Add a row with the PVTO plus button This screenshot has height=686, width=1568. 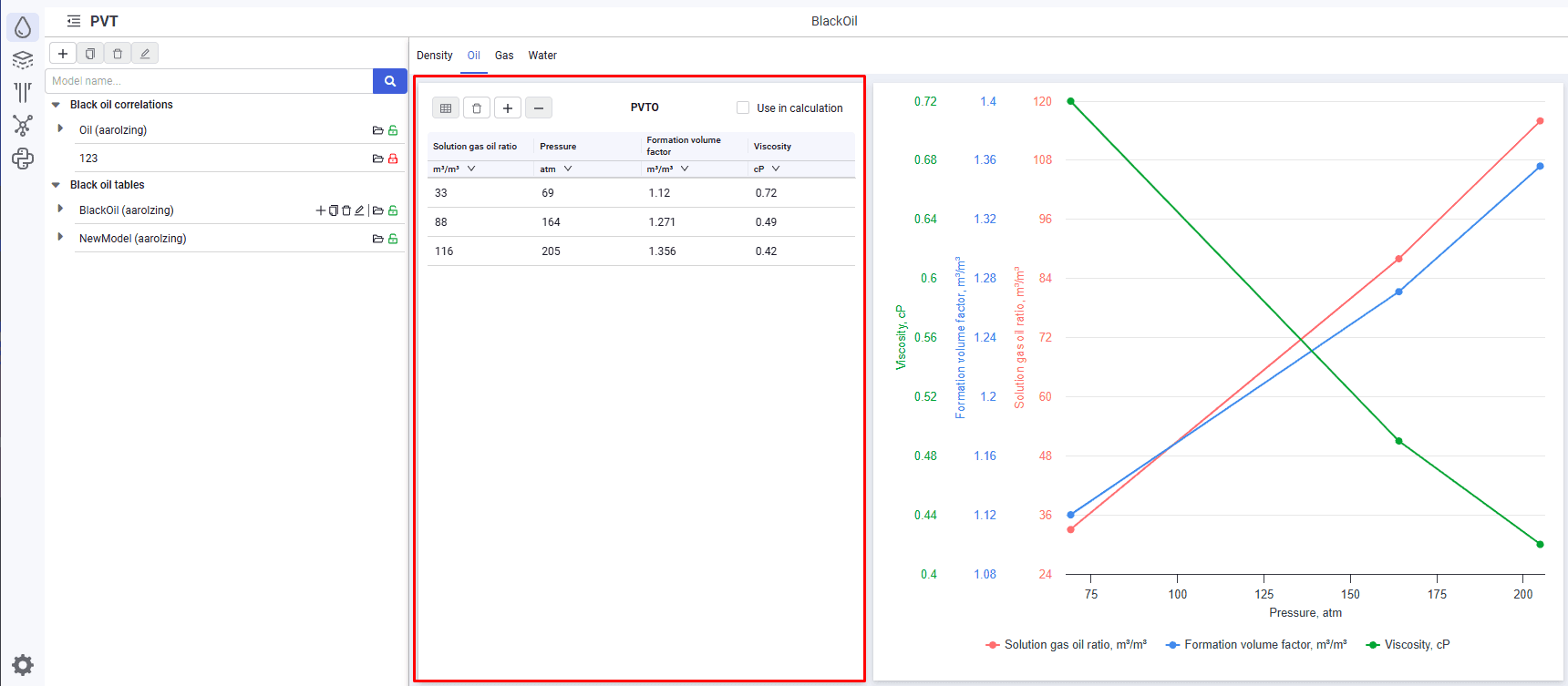[508, 108]
